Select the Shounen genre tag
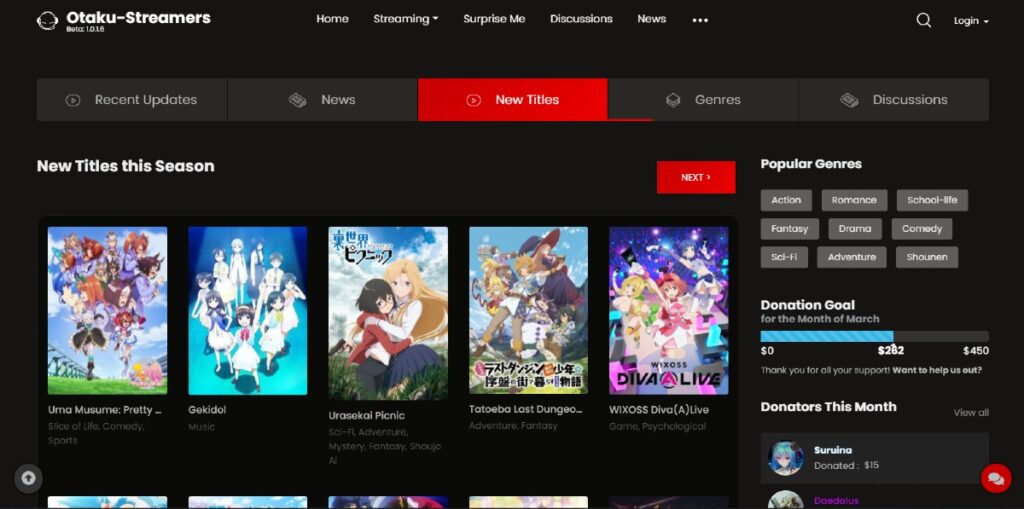Image resolution: width=1024 pixels, height=509 pixels. coord(927,257)
